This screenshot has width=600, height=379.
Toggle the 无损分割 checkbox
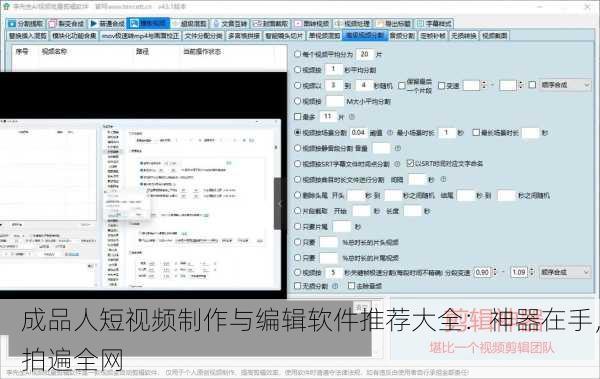pyautogui.click(x=297, y=286)
